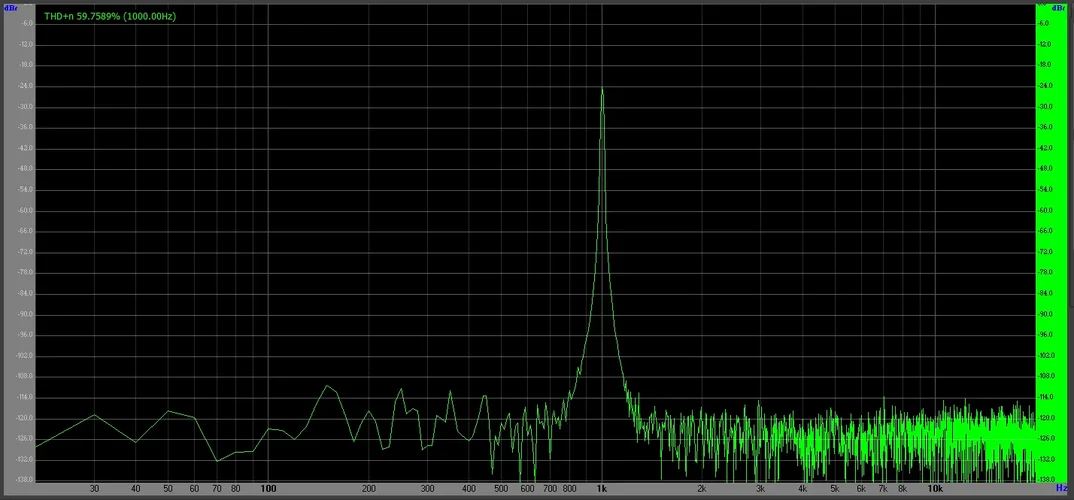
Task: Click the 700 frequency axis label
Action: pos(550,489)
